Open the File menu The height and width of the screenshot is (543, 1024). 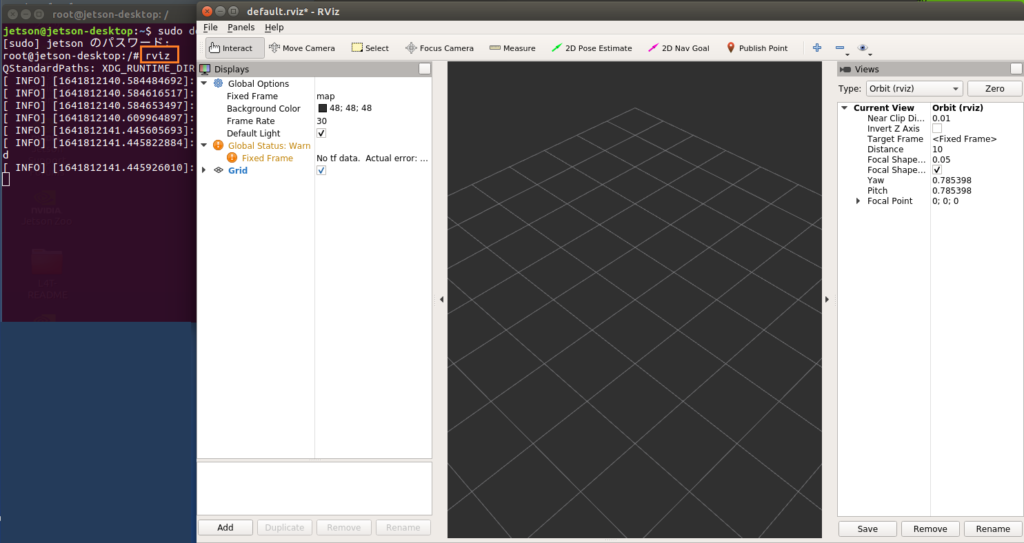click(210, 27)
